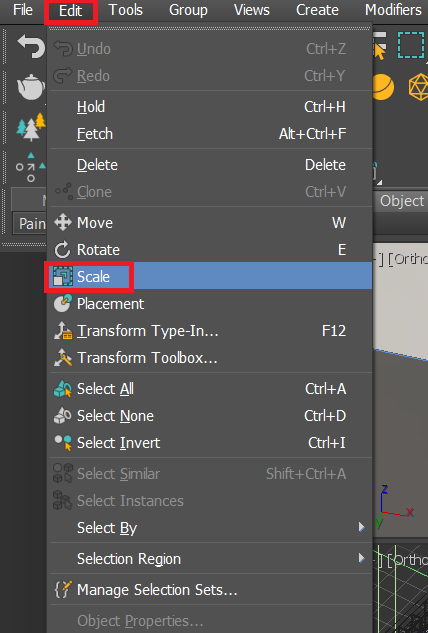Viewport: 428px width, 633px height.
Task: Click the Select Invert icon
Action: (x=63, y=443)
